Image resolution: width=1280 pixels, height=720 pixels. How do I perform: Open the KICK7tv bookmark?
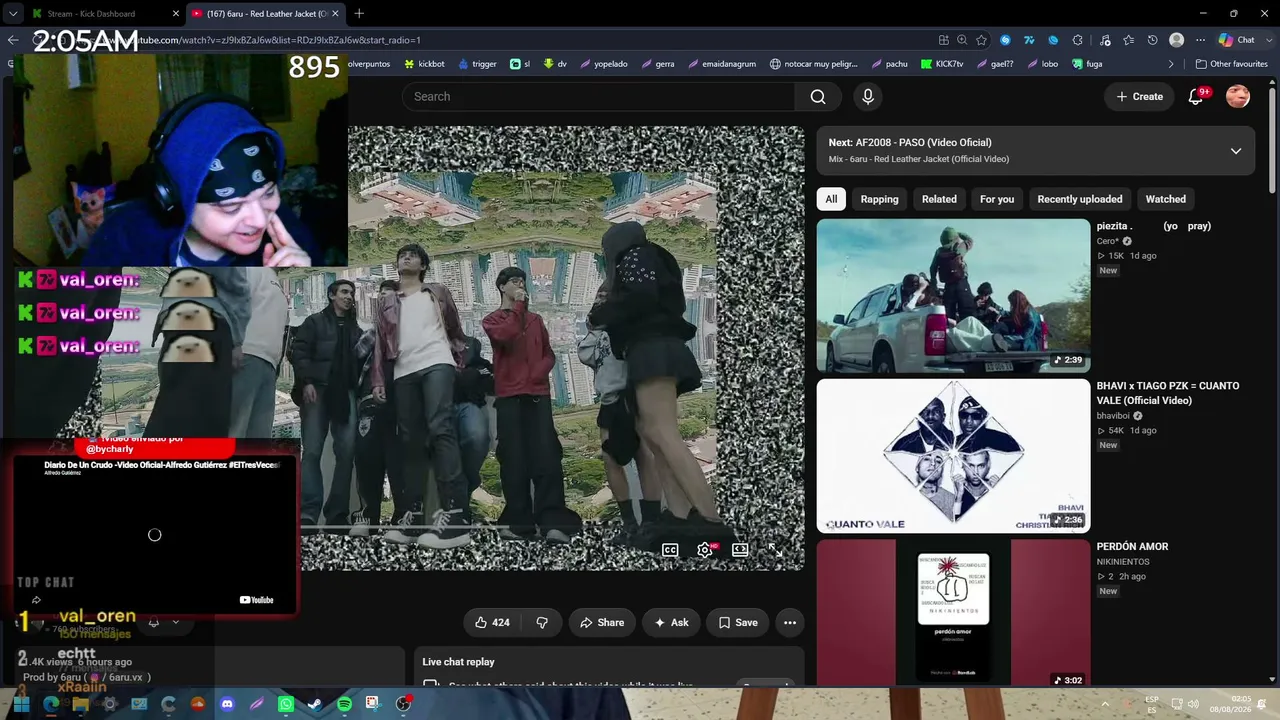coord(941,64)
